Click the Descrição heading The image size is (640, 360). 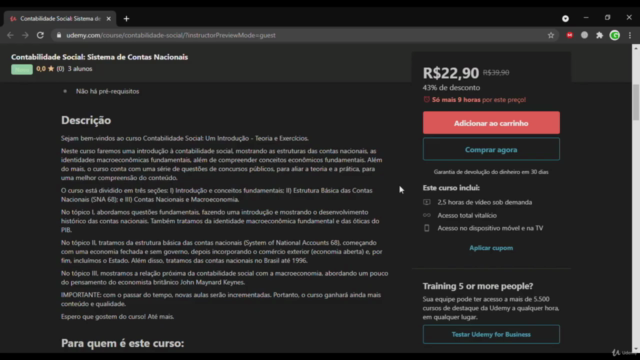click(86, 120)
